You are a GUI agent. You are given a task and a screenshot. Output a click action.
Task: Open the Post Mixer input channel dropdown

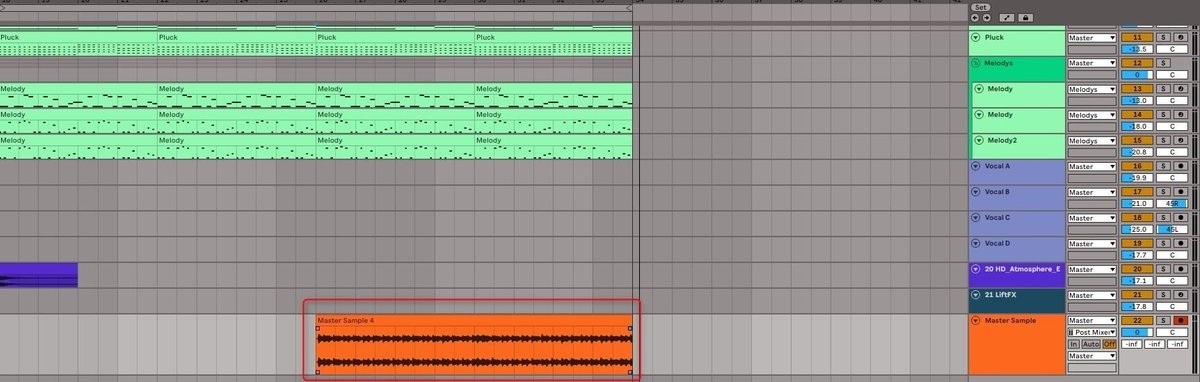pyautogui.click(x=1092, y=332)
